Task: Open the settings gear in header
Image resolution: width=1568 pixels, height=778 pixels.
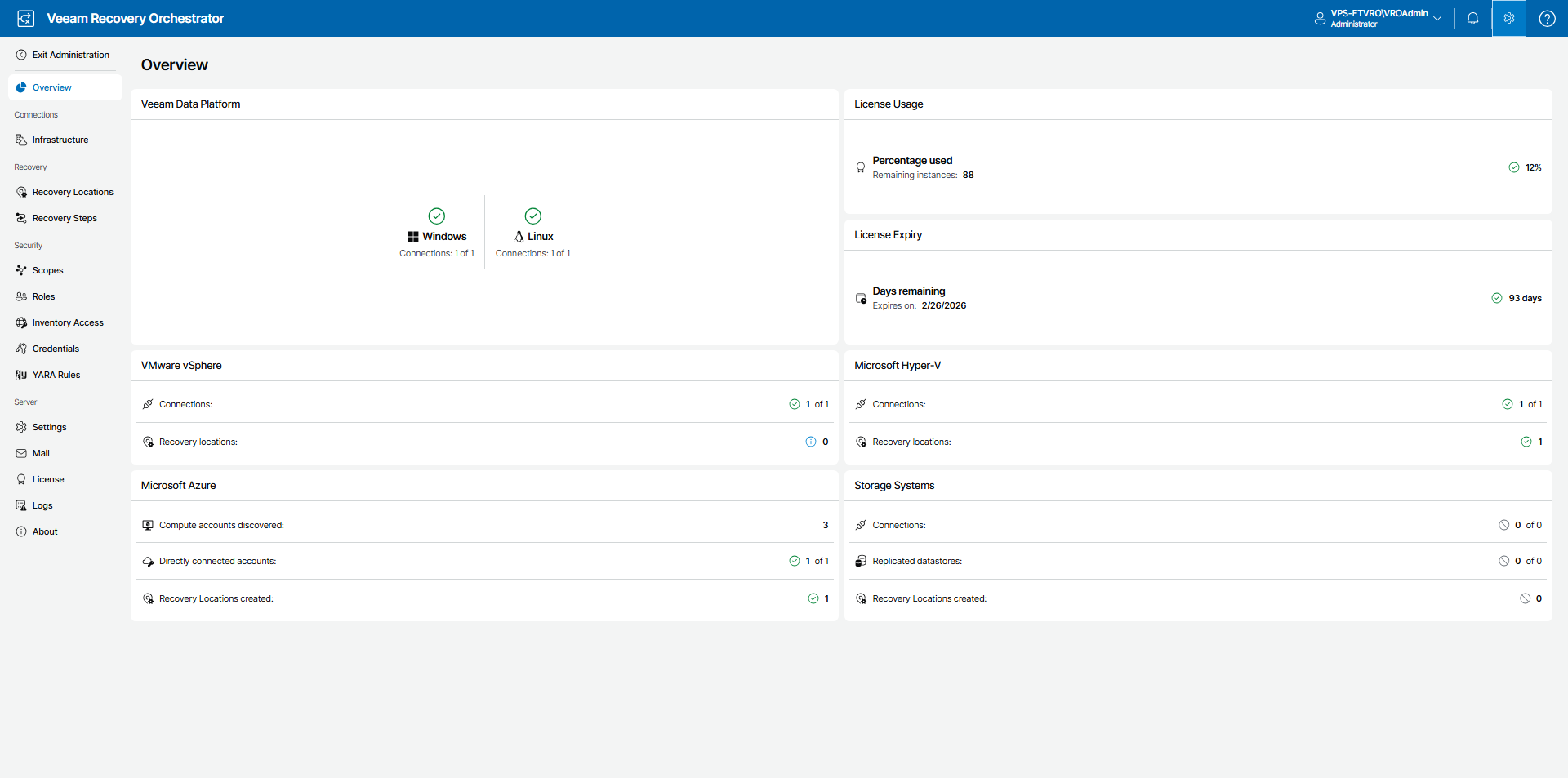Action: (x=1508, y=18)
